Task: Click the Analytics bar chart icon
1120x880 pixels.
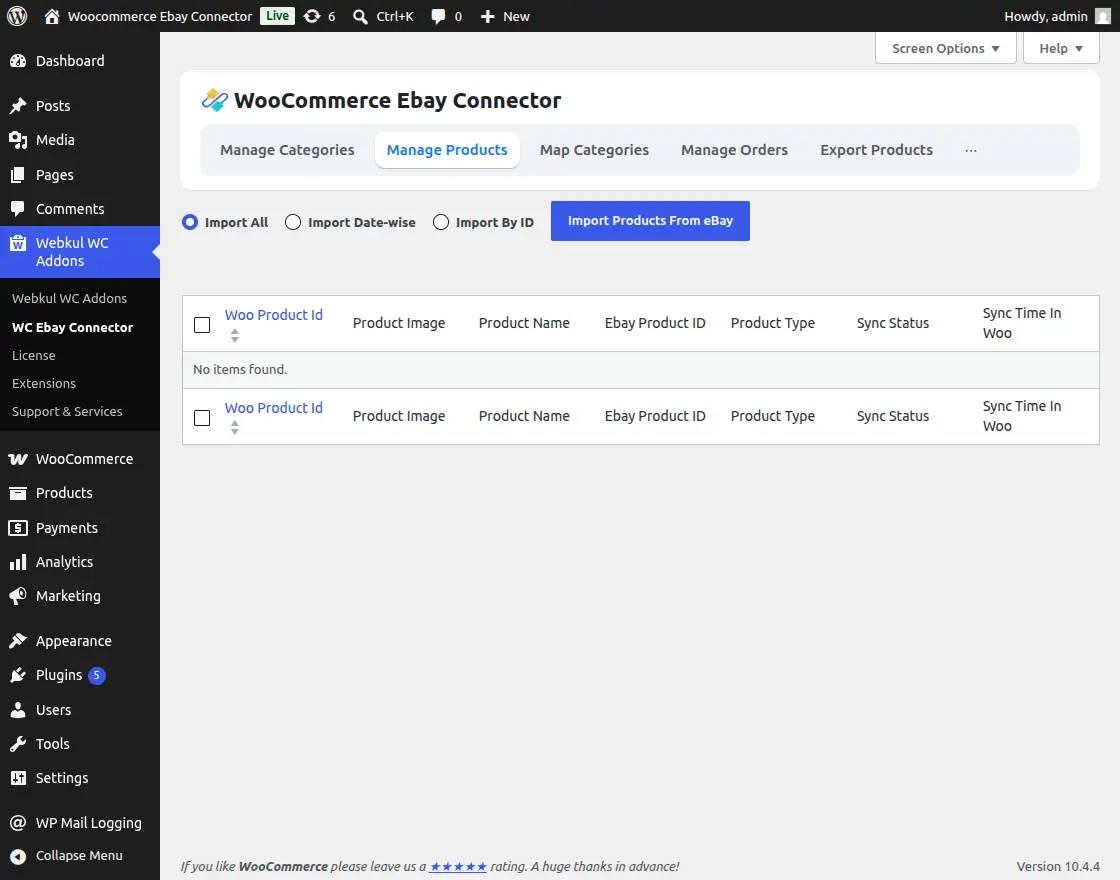Action: [x=18, y=562]
